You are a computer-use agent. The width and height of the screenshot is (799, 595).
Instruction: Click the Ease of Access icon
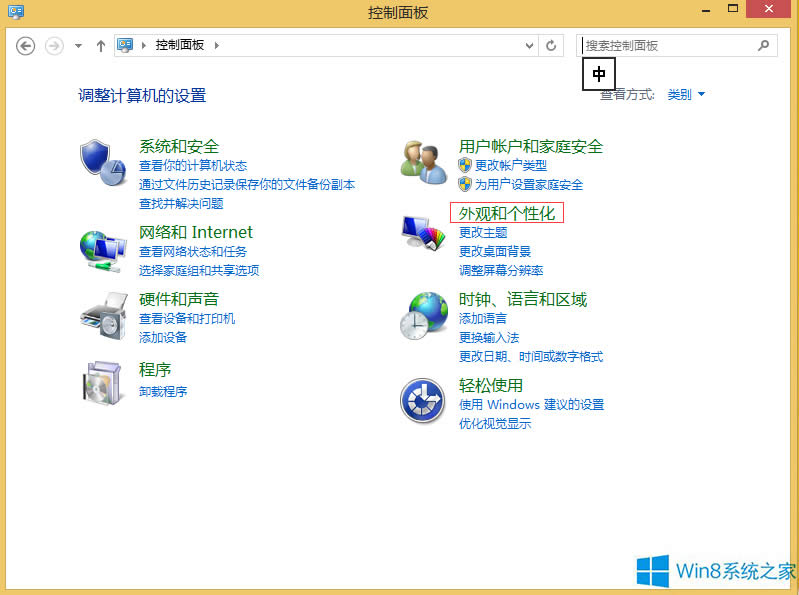pos(422,402)
